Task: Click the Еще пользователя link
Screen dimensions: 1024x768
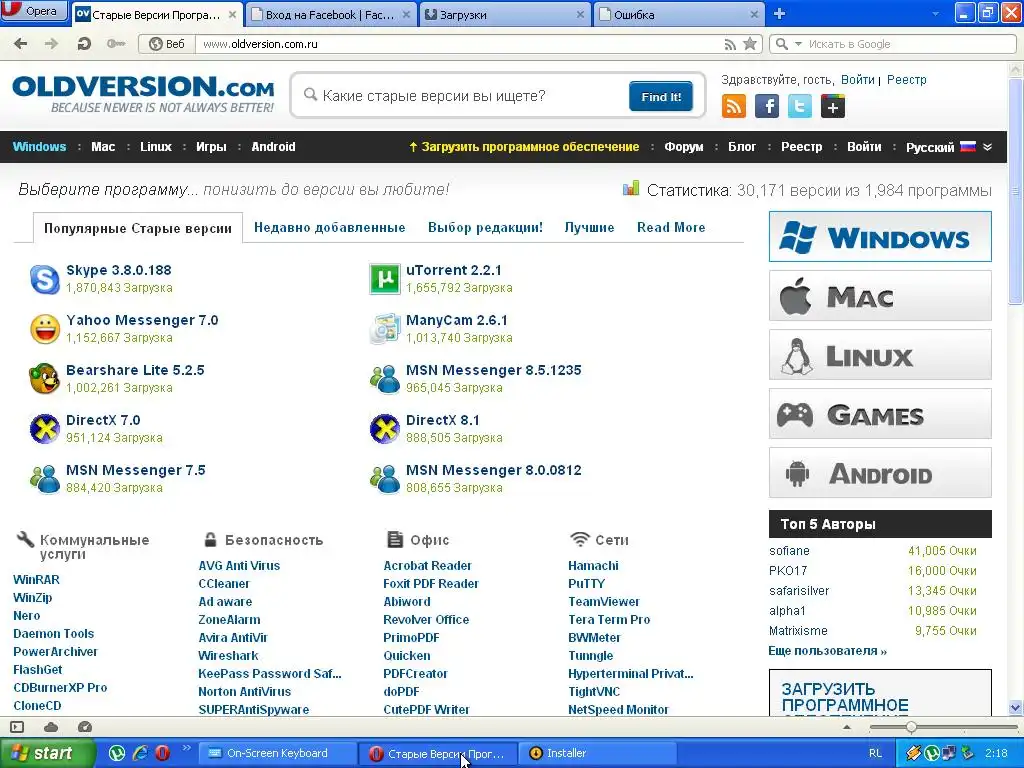Action: coord(827,651)
